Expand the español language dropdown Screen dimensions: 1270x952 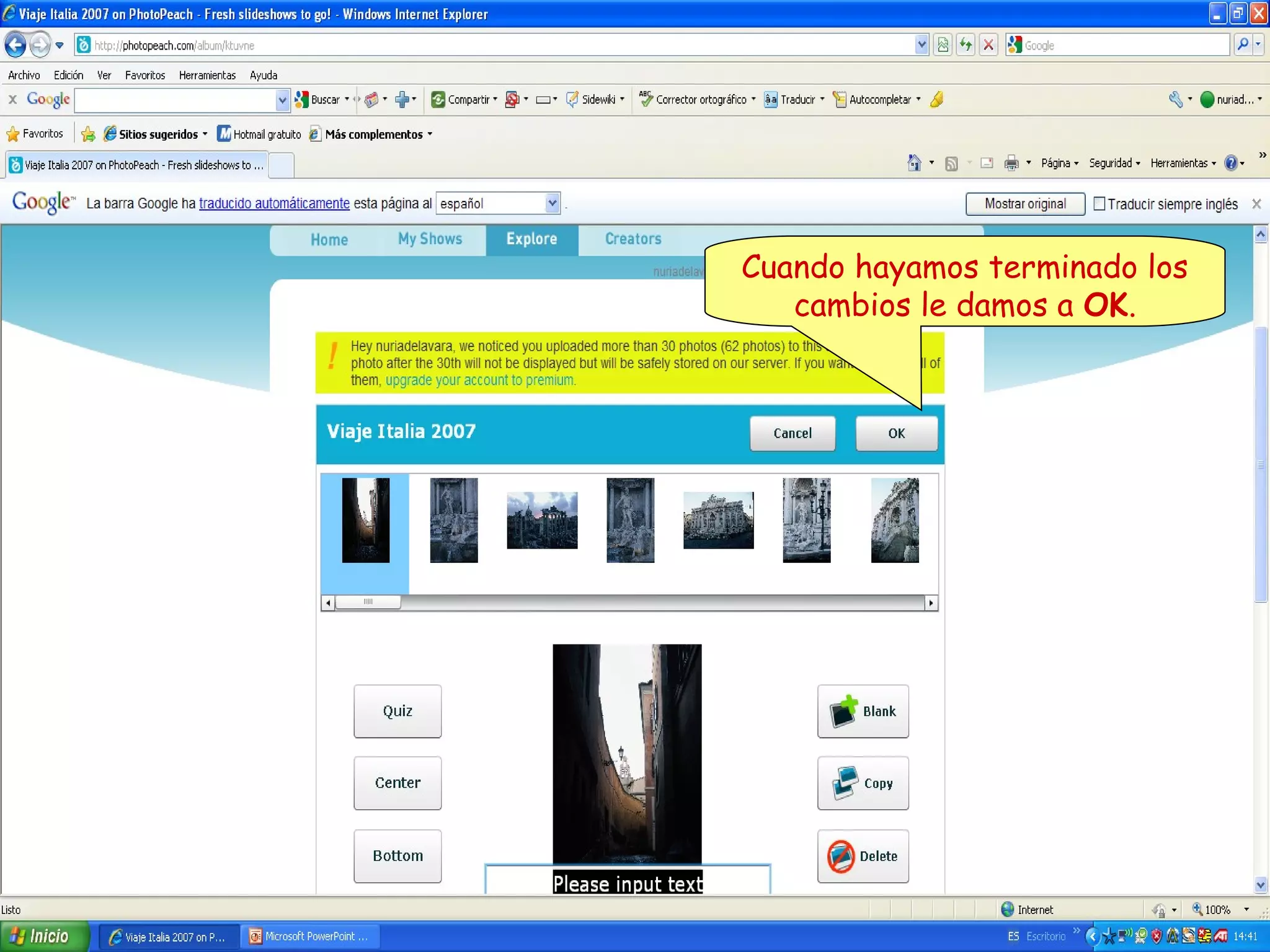click(552, 203)
